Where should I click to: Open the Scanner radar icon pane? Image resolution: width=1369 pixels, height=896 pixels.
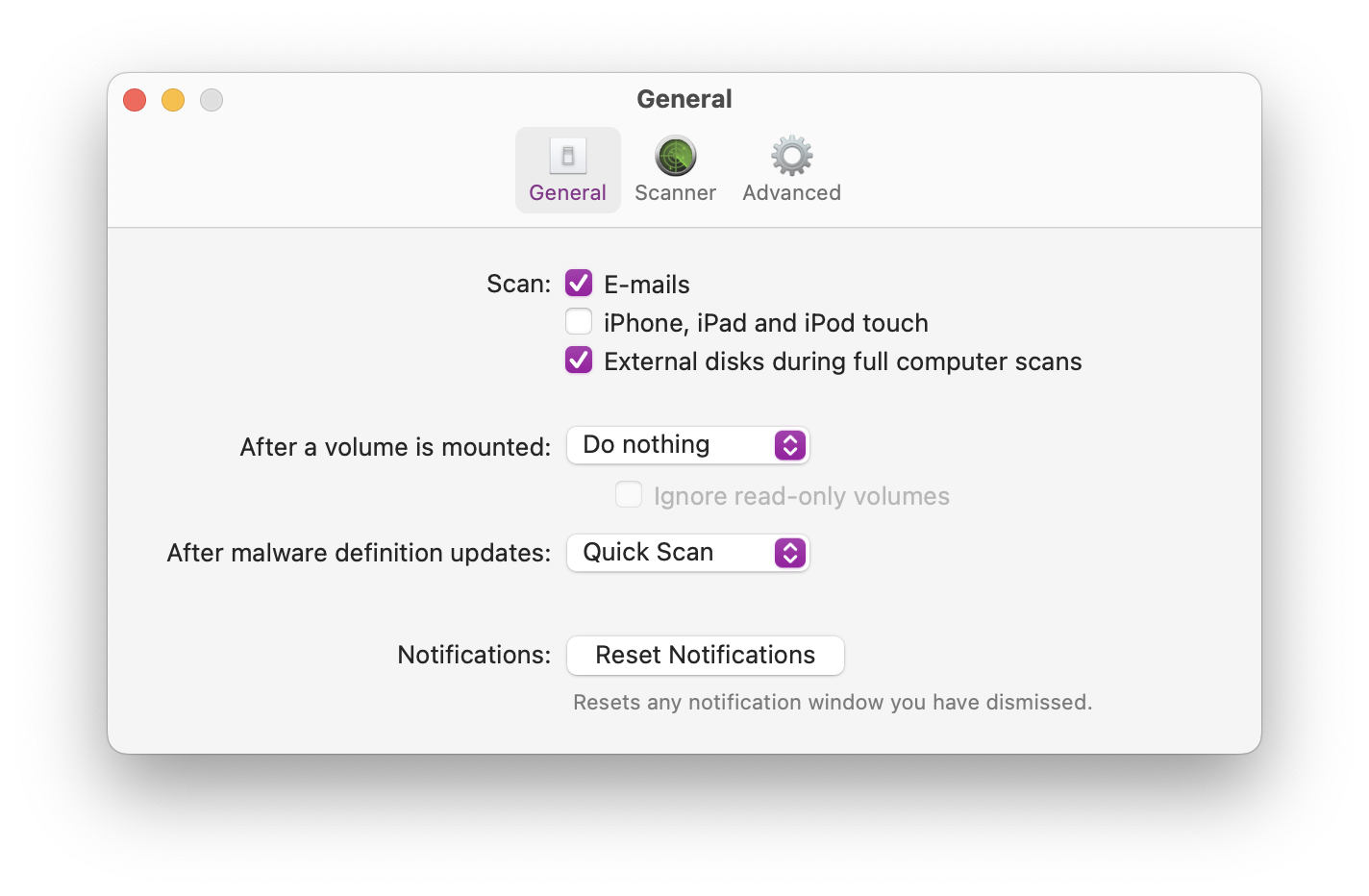click(x=676, y=156)
